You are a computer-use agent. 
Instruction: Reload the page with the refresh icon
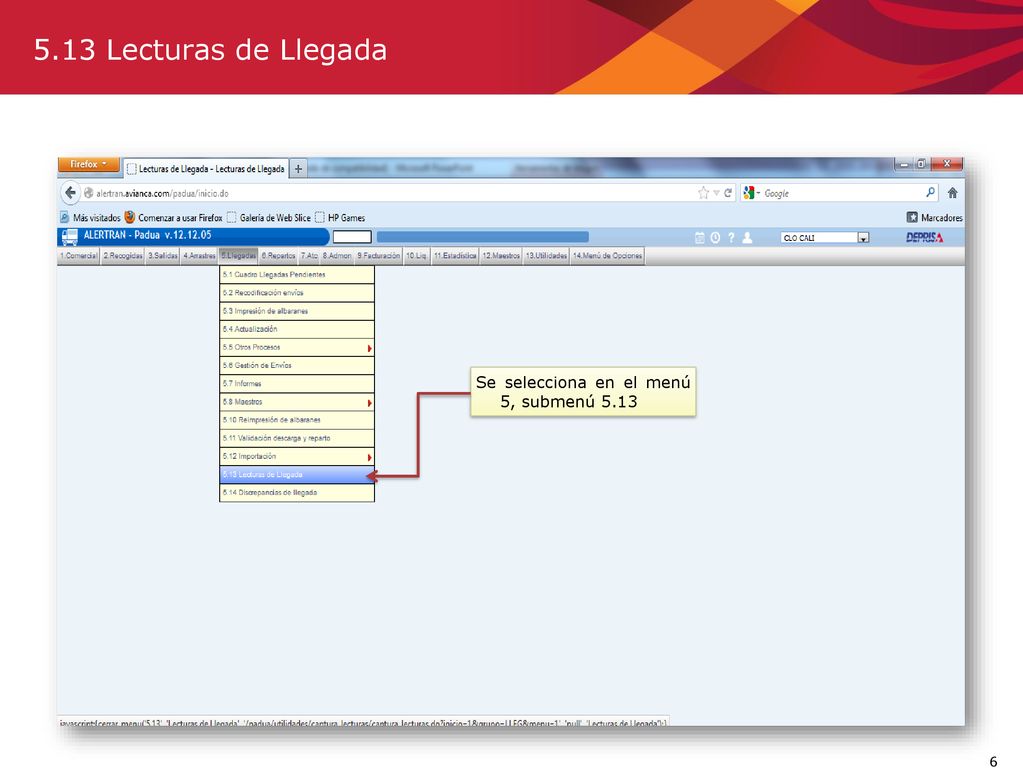click(x=727, y=193)
